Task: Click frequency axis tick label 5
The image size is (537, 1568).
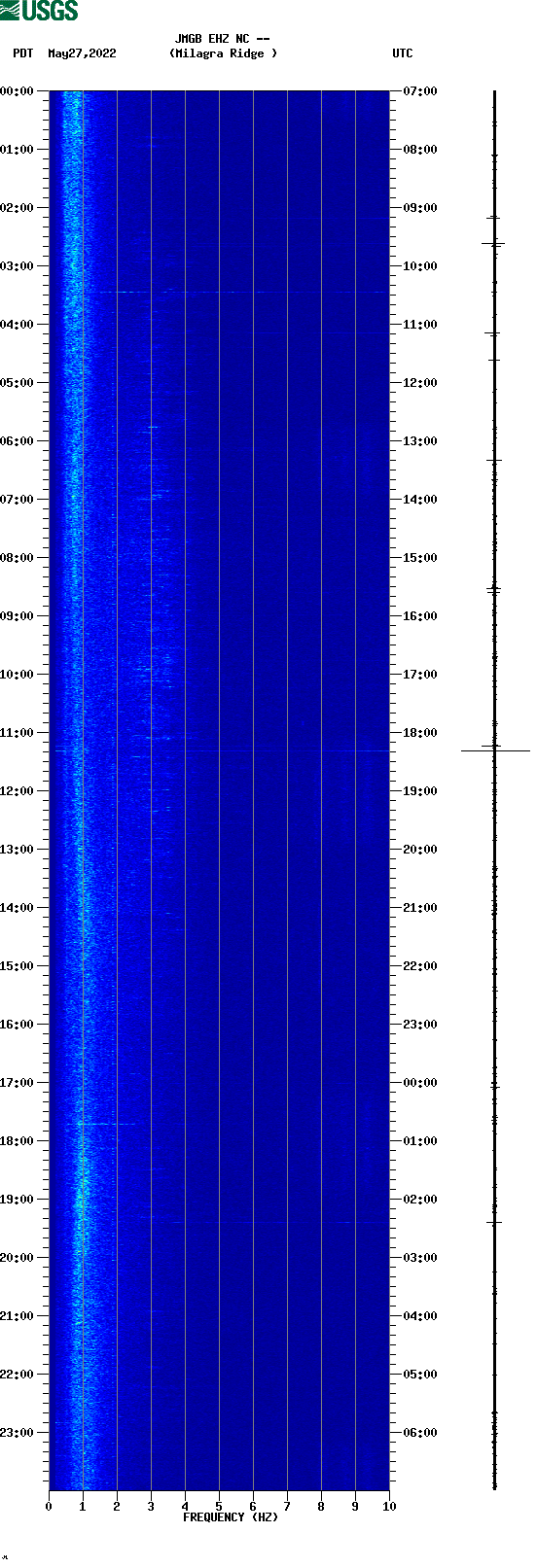Action: click(219, 1507)
